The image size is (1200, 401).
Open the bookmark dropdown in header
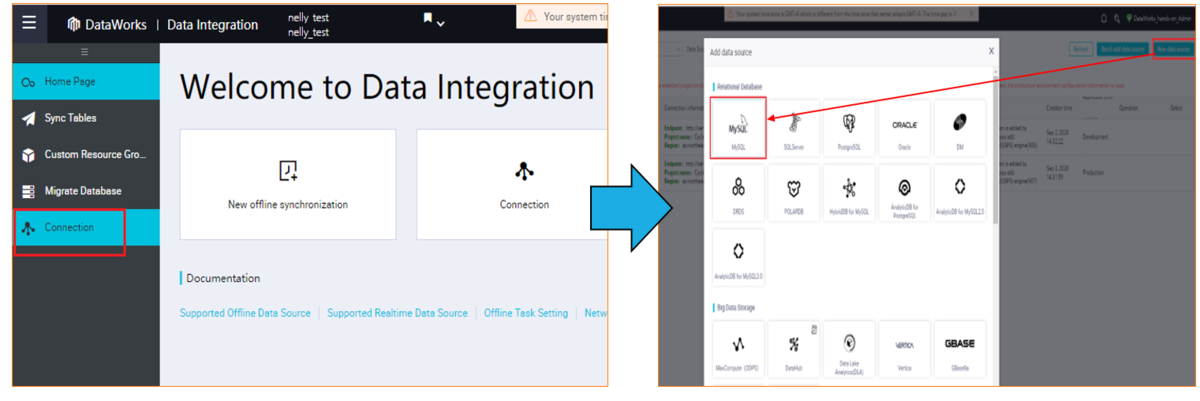tap(434, 20)
